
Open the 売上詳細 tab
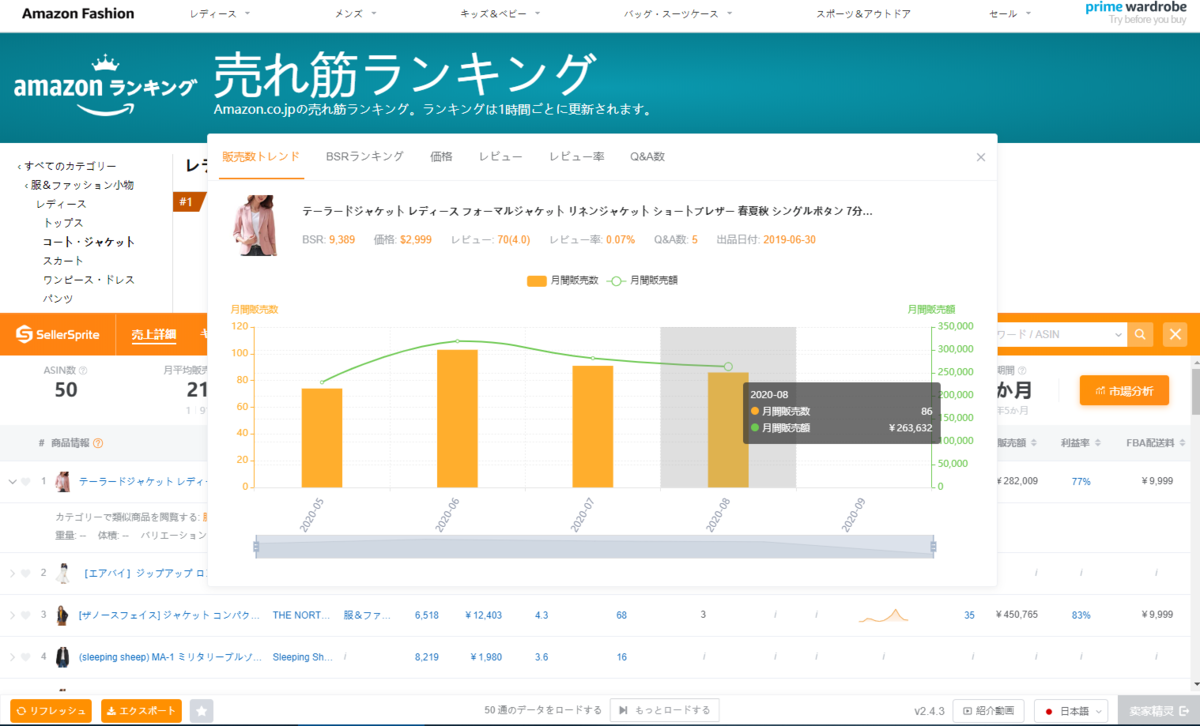(x=153, y=334)
